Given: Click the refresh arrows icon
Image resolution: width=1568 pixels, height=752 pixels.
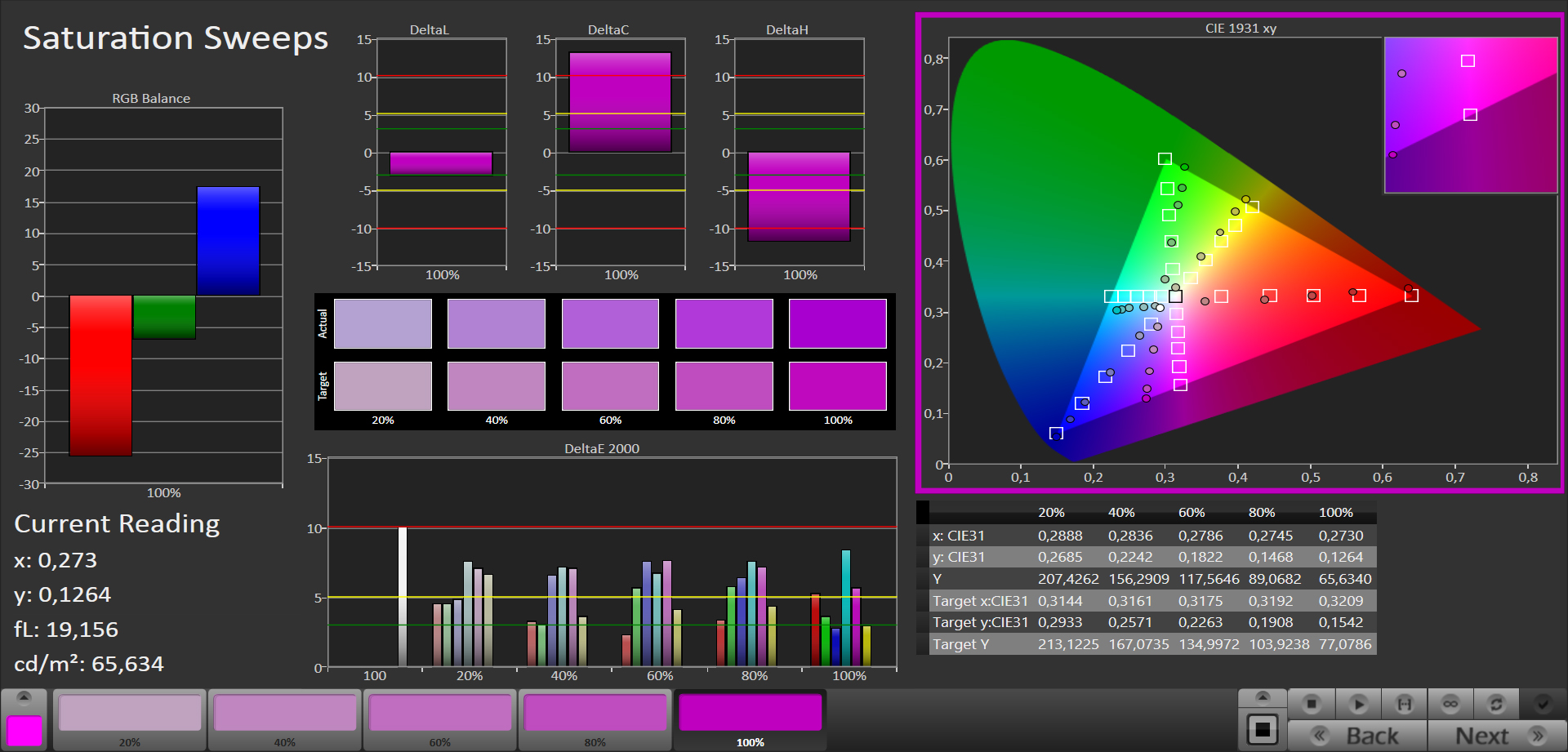Looking at the screenshot, I should click(1496, 703).
